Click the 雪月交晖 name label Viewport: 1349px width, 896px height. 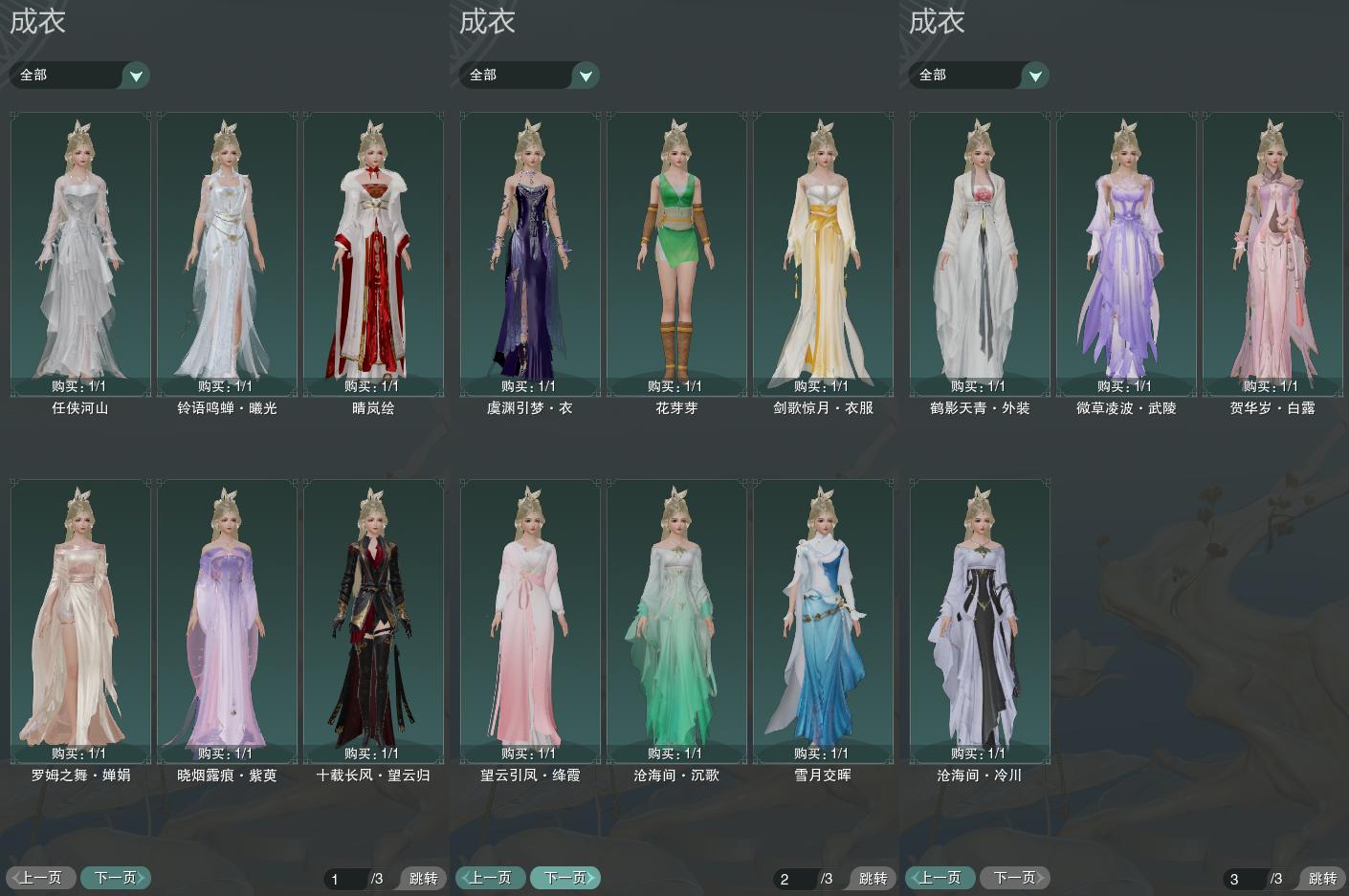click(823, 775)
